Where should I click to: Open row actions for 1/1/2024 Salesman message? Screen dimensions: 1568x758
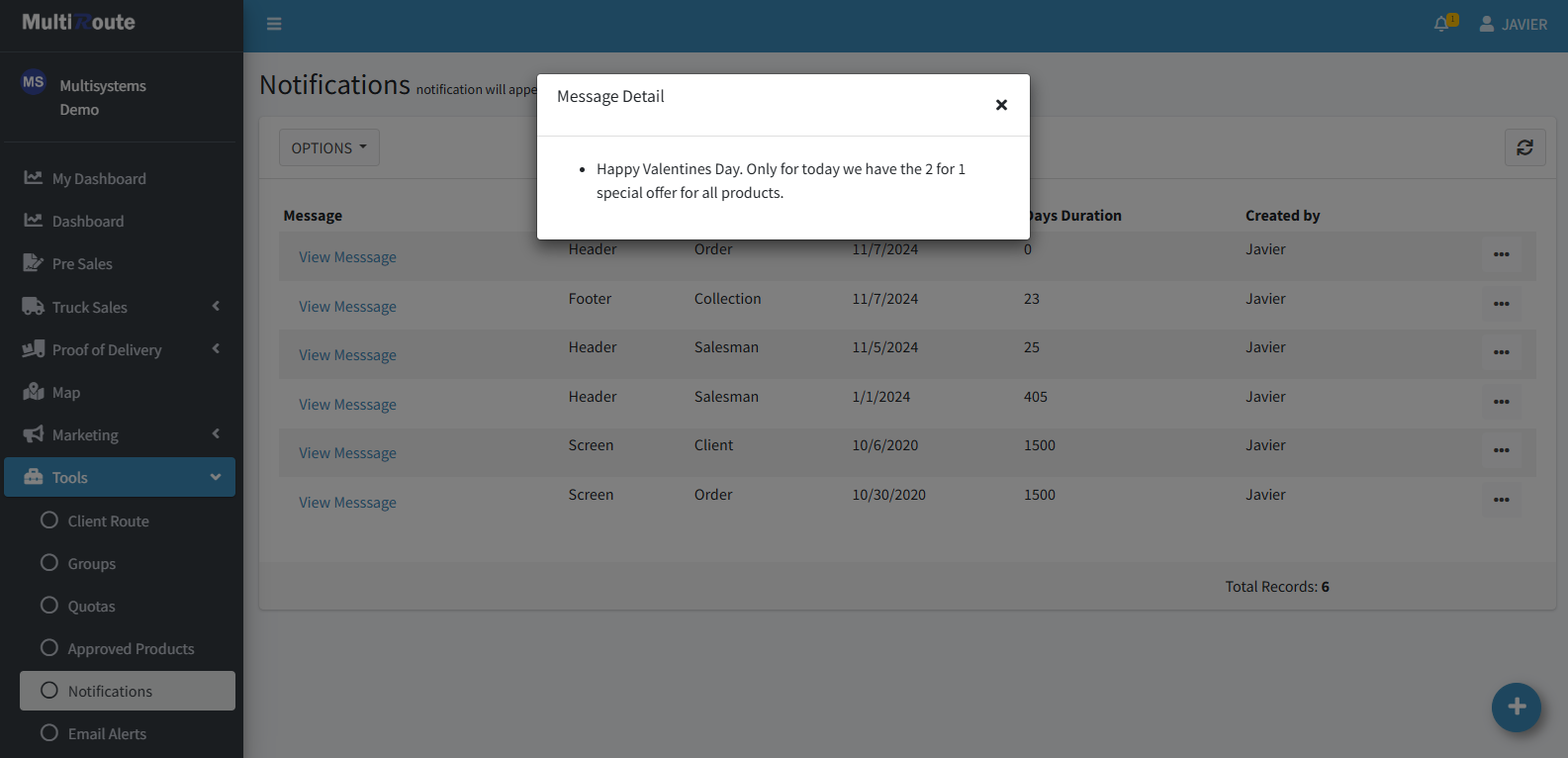point(1501,402)
